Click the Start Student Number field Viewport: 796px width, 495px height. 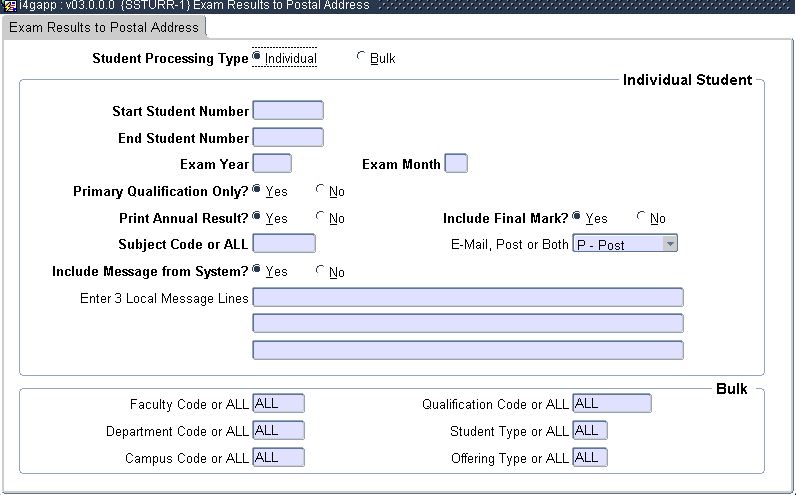coord(288,111)
